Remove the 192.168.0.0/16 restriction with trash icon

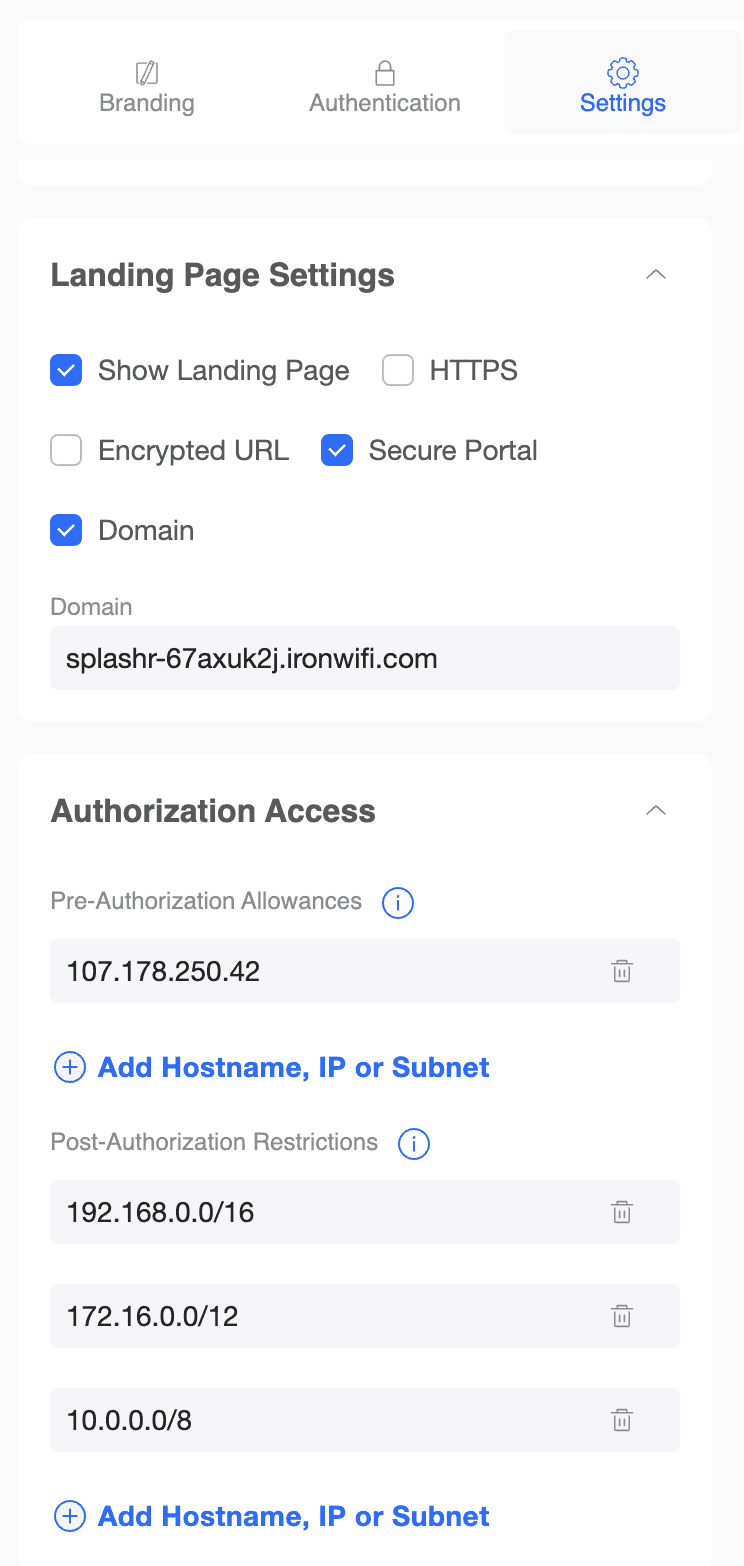point(622,1212)
